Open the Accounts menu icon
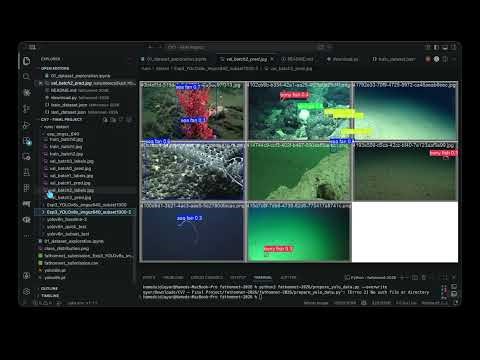The image size is (480, 360). (27, 276)
